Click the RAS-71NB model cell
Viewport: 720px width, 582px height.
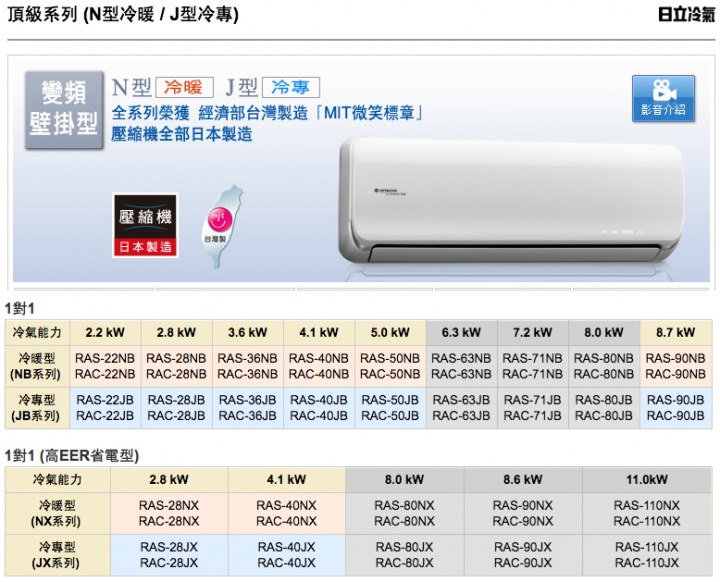[532, 366]
